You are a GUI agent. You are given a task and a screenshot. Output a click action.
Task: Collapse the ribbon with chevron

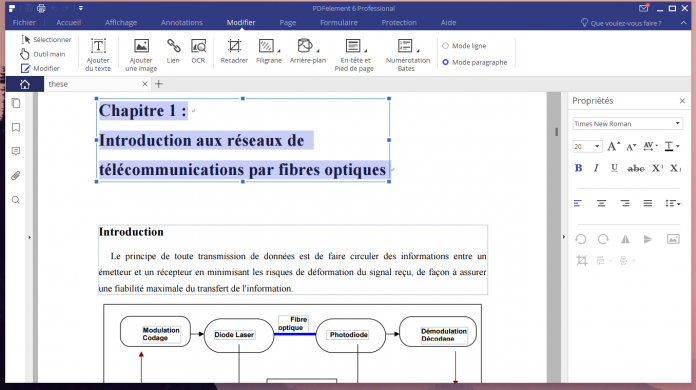coord(683,23)
